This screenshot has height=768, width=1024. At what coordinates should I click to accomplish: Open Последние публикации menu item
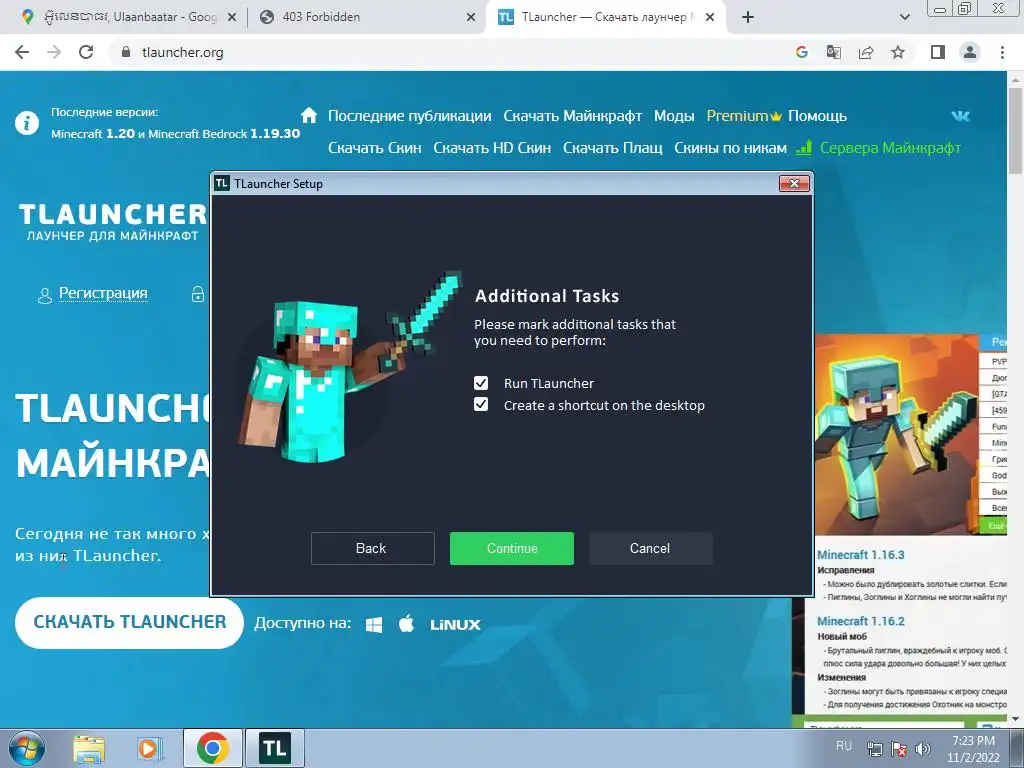point(409,116)
